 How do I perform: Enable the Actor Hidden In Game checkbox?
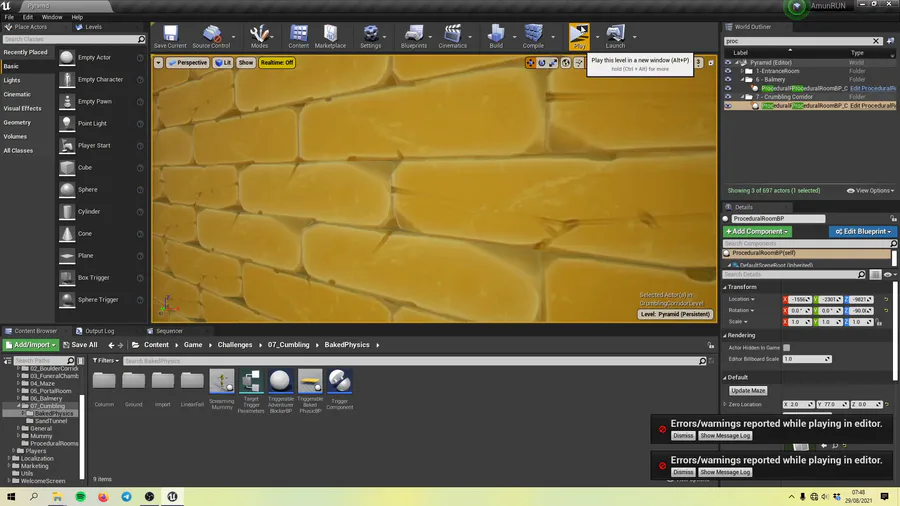point(786,347)
